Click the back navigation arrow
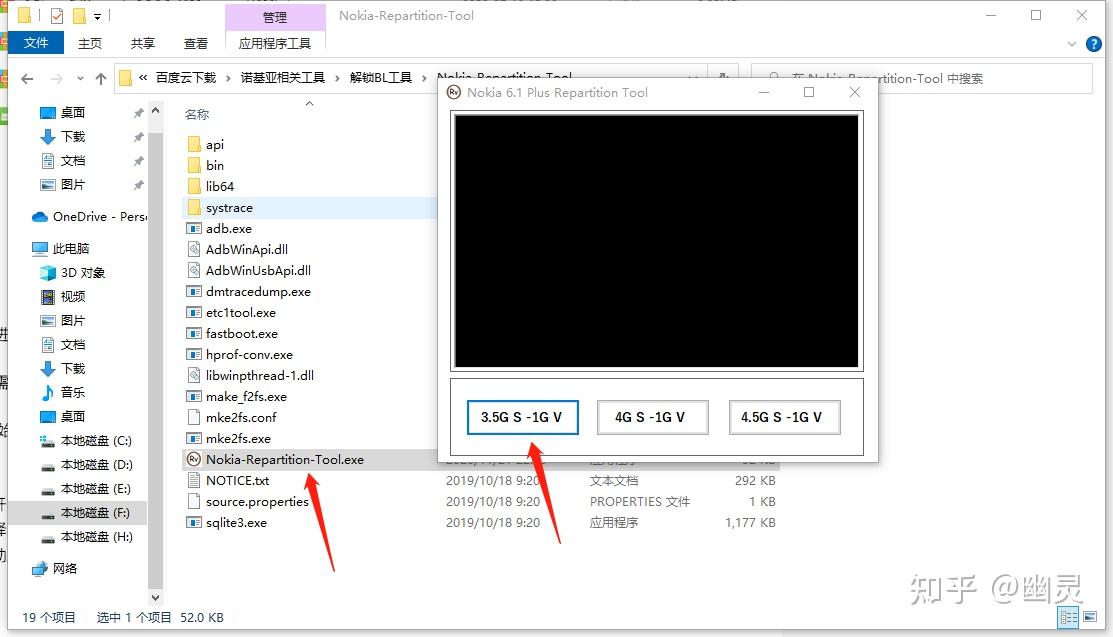 coord(27,79)
